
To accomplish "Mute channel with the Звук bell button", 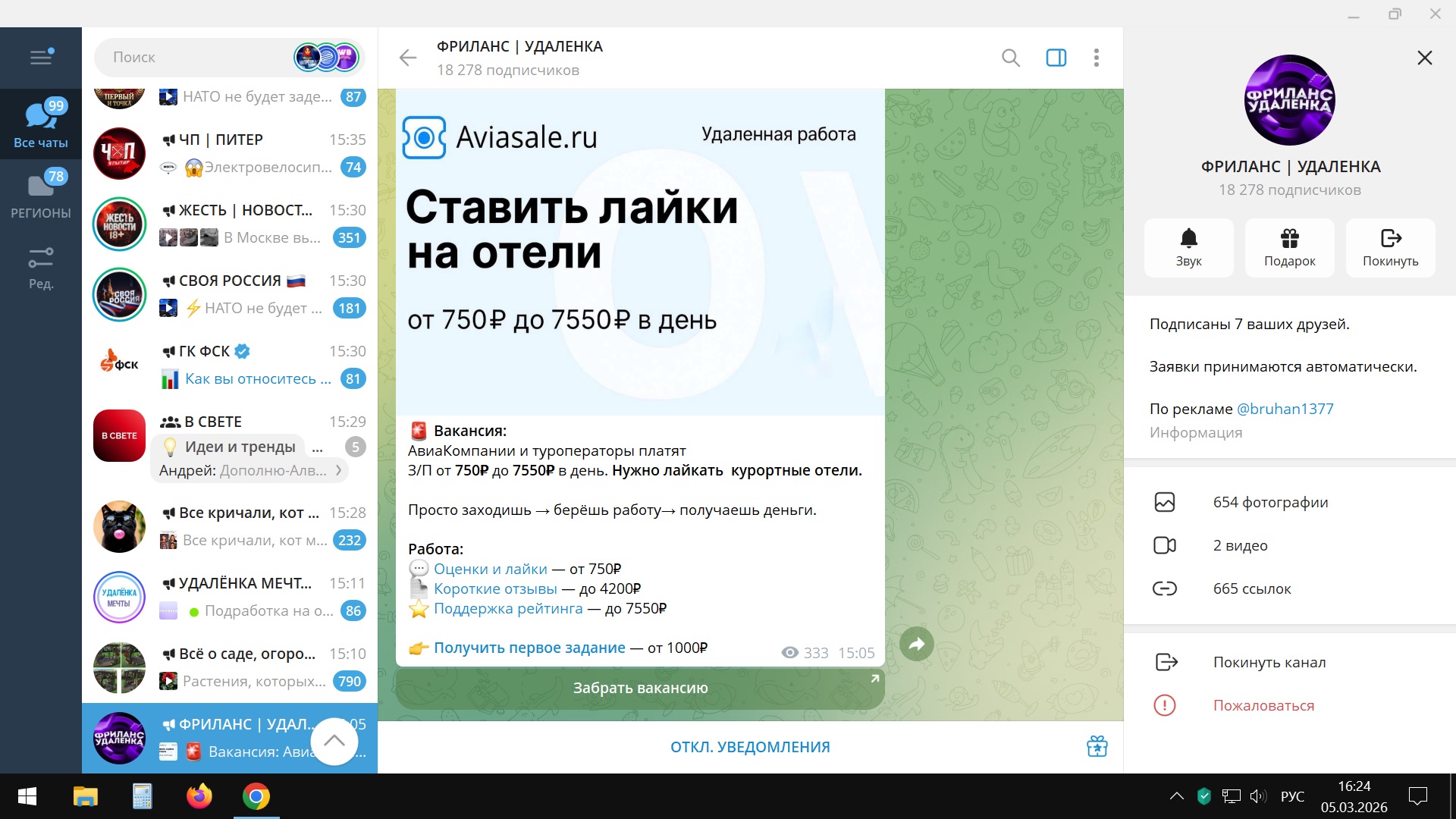I will tap(1188, 247).
